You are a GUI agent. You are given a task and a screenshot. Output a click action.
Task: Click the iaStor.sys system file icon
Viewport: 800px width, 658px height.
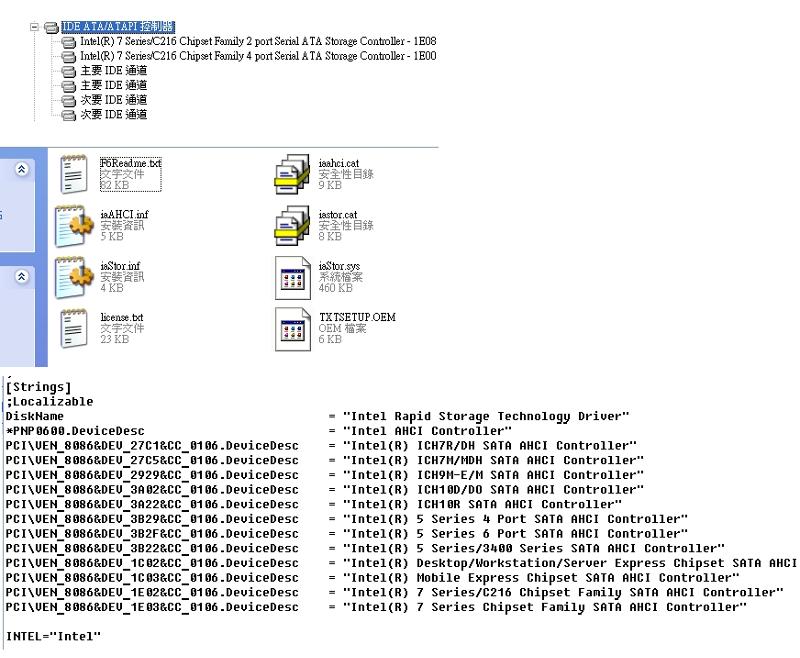click(x=293, y=278)
